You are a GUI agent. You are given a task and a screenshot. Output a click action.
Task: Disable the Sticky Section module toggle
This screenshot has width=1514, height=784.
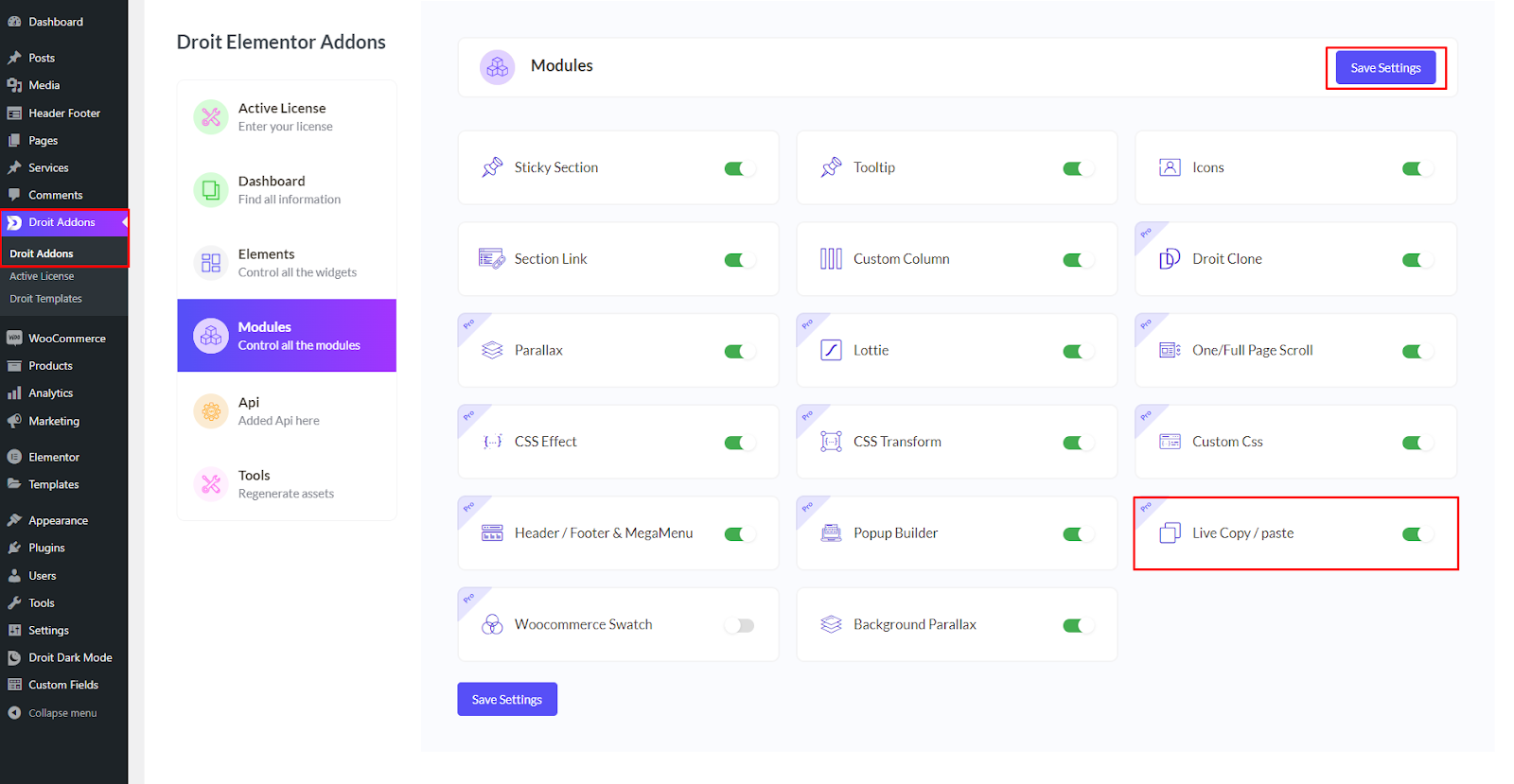pos(739,168)
